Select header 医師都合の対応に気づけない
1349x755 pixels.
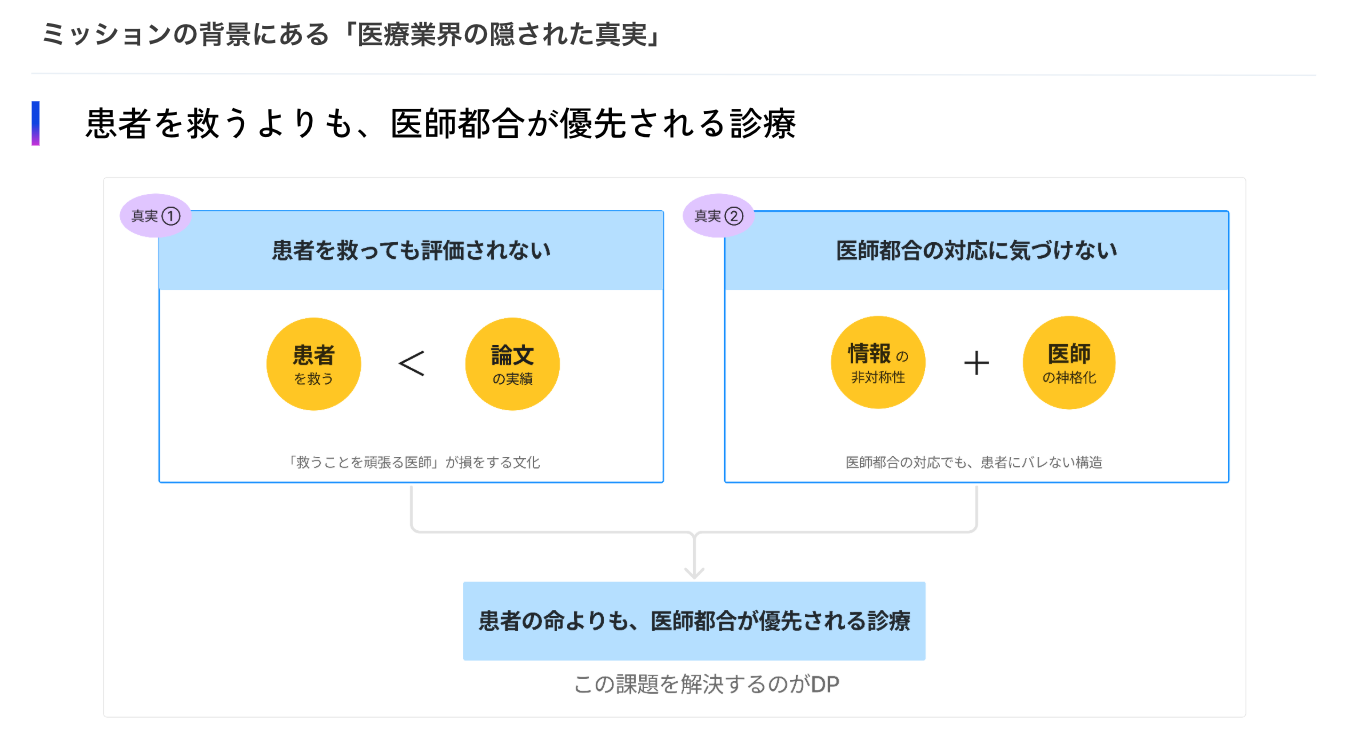[x=976, y=251]
